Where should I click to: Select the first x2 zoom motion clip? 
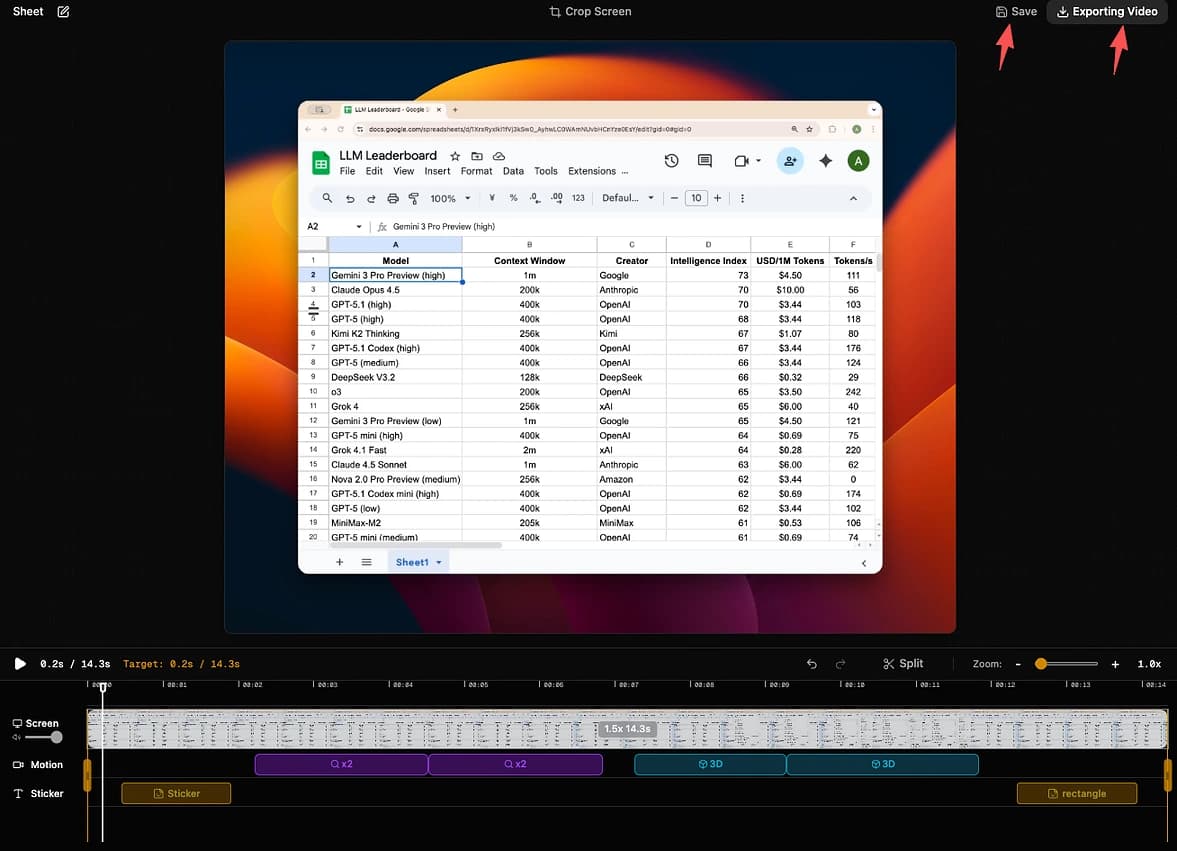point(341,764)
